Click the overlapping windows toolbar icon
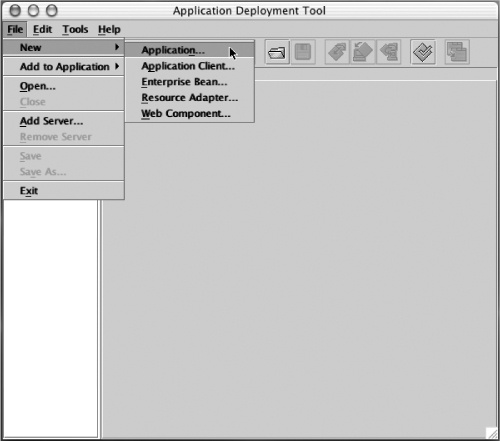This screenshot has width=500, height=441. click(457, 52)
